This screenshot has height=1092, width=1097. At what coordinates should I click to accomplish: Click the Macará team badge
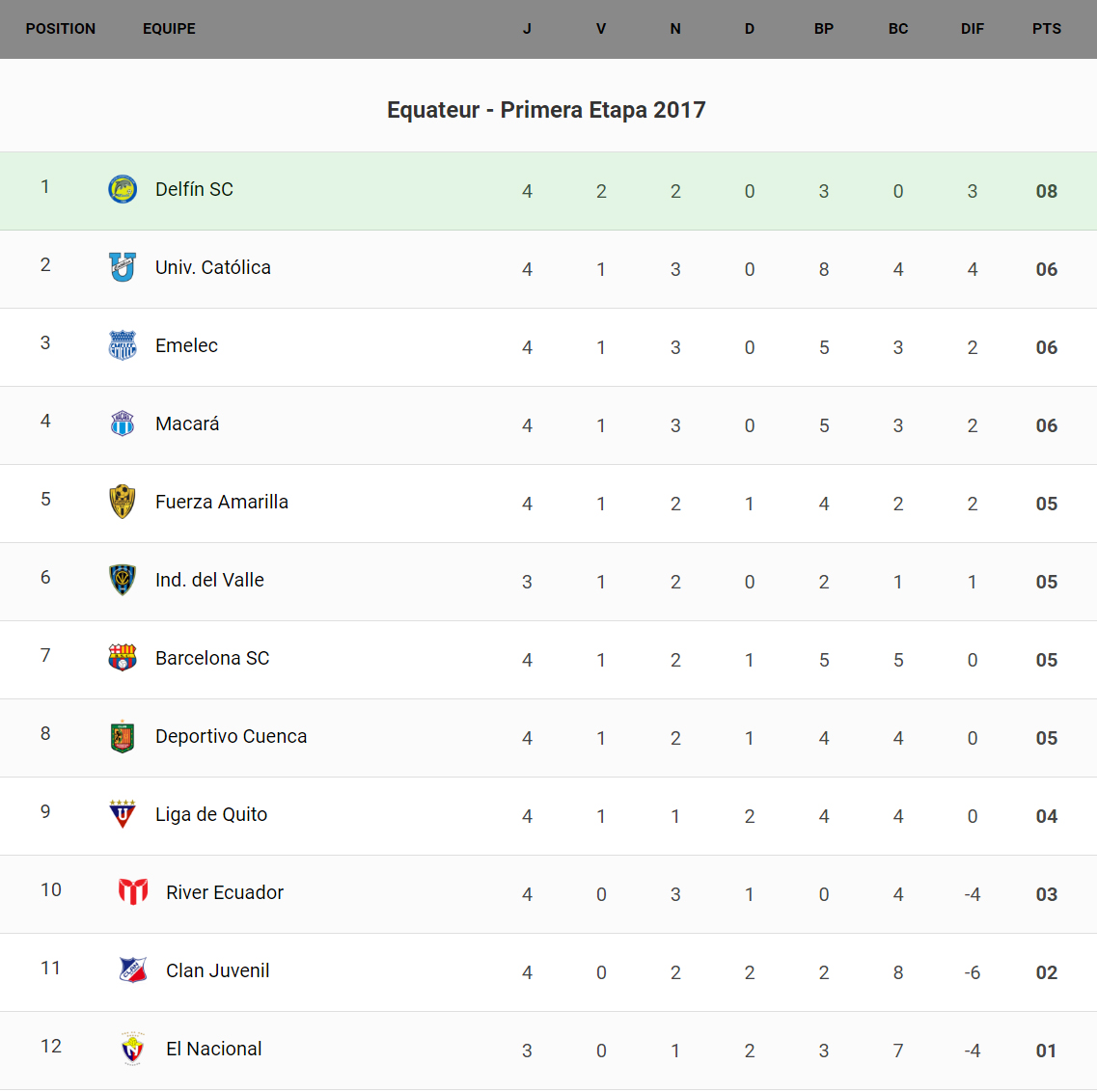coord(123,423)
